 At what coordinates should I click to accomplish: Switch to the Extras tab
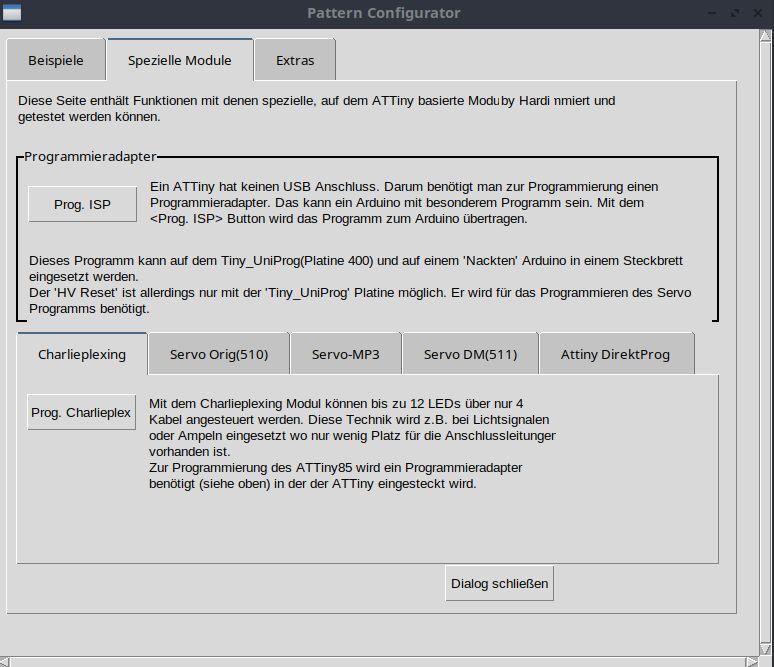(x=295, y=60)
